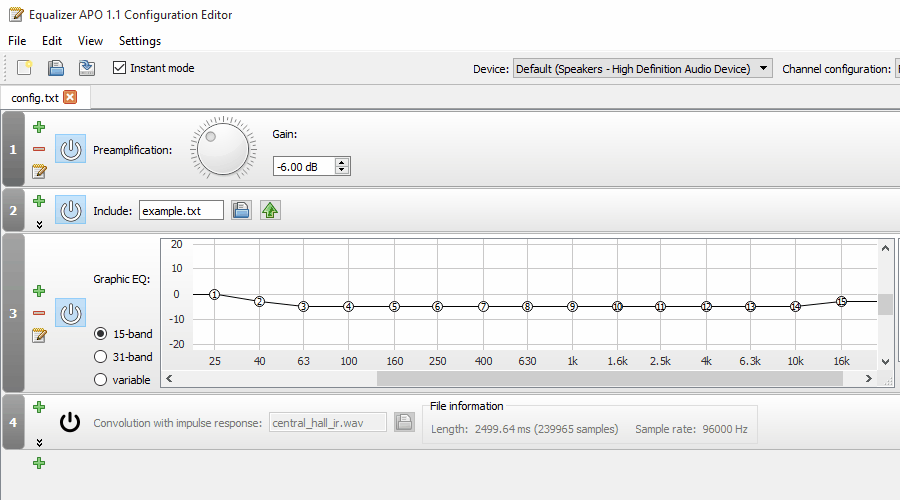Click EQ vertical scrollbar down arrow
The height and width of the screenshot is (500, 900).
885,362
